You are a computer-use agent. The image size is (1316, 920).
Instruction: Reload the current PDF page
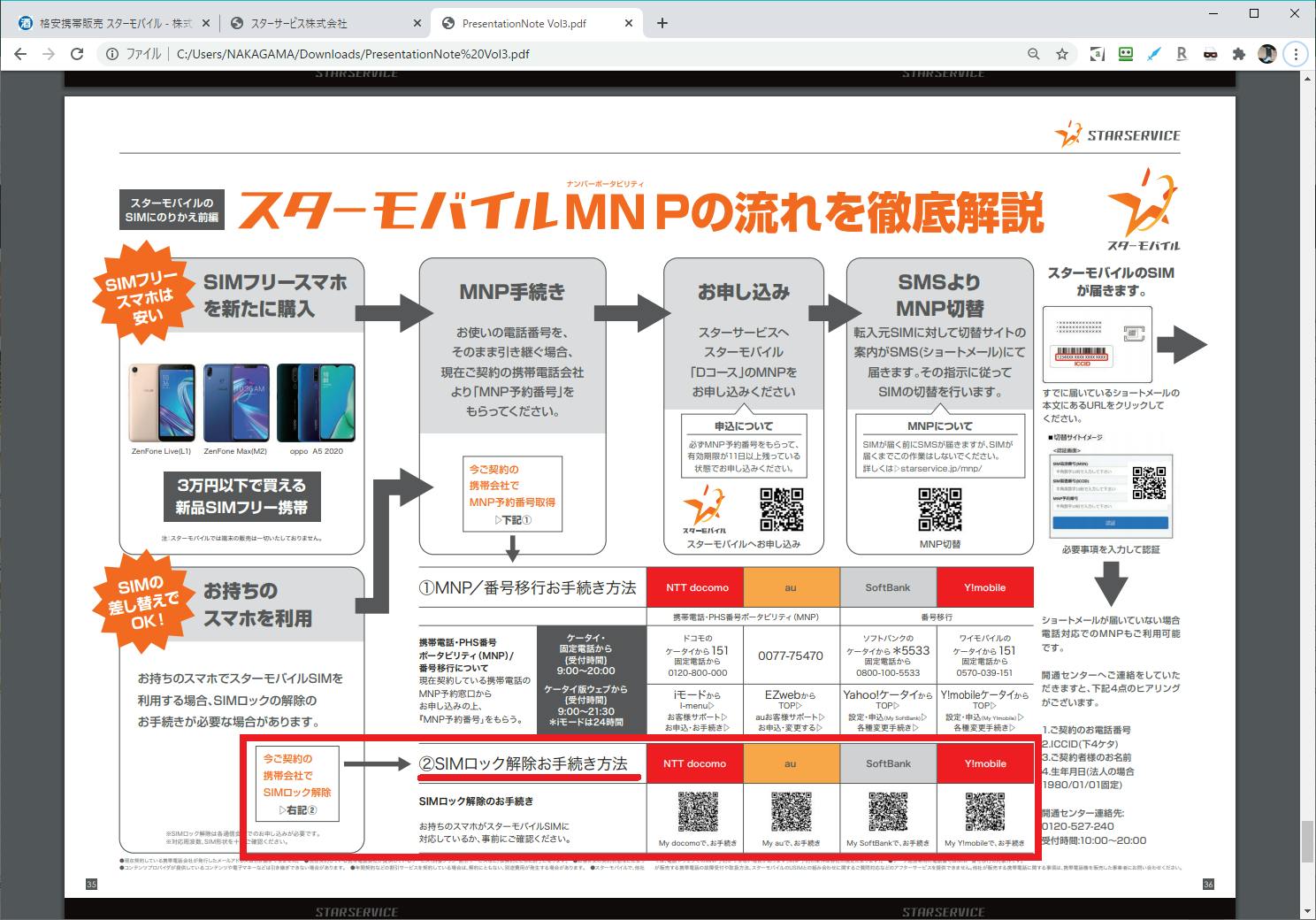coord(77,54)
